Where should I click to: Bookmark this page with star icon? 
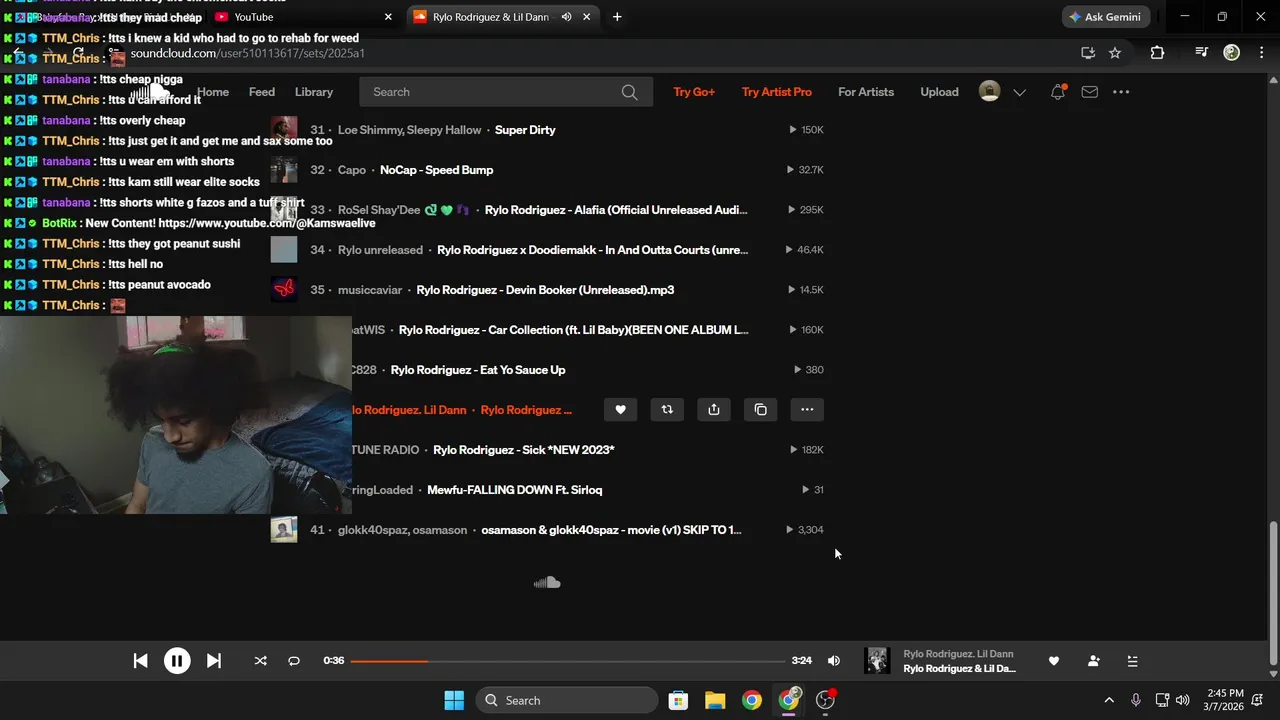[1115, 53]
